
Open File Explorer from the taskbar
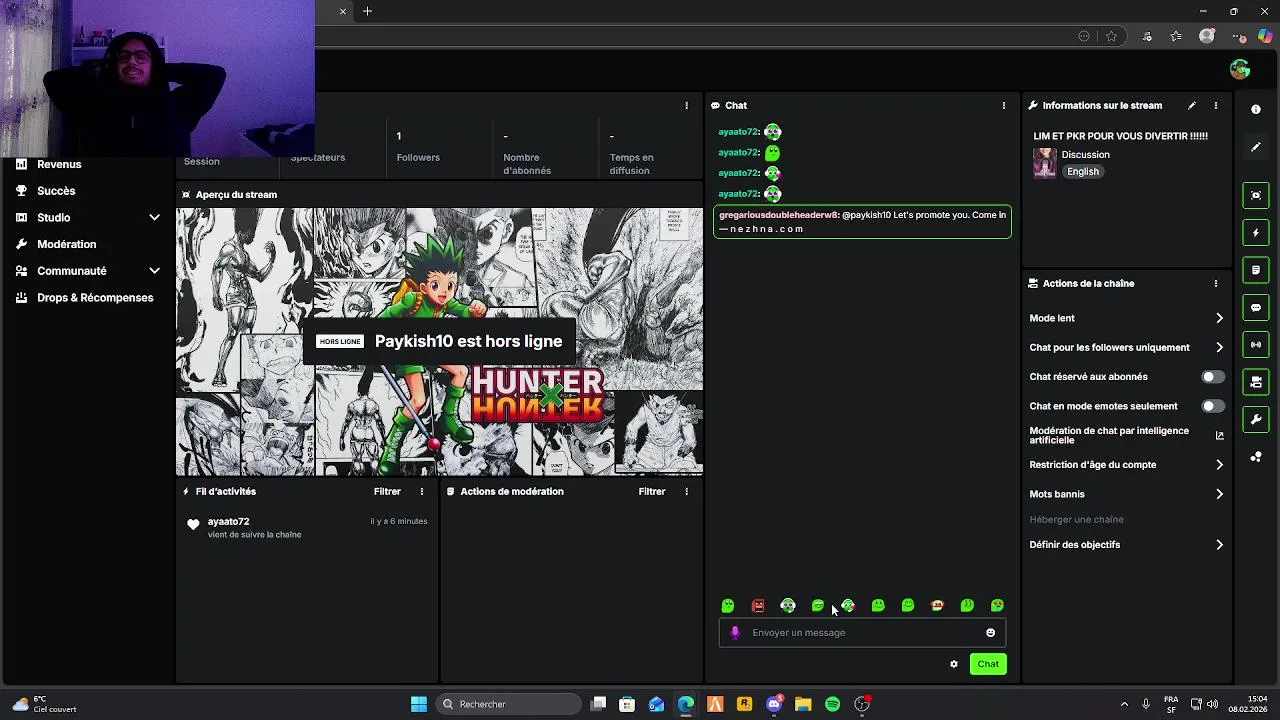click(x=803, y=704)
